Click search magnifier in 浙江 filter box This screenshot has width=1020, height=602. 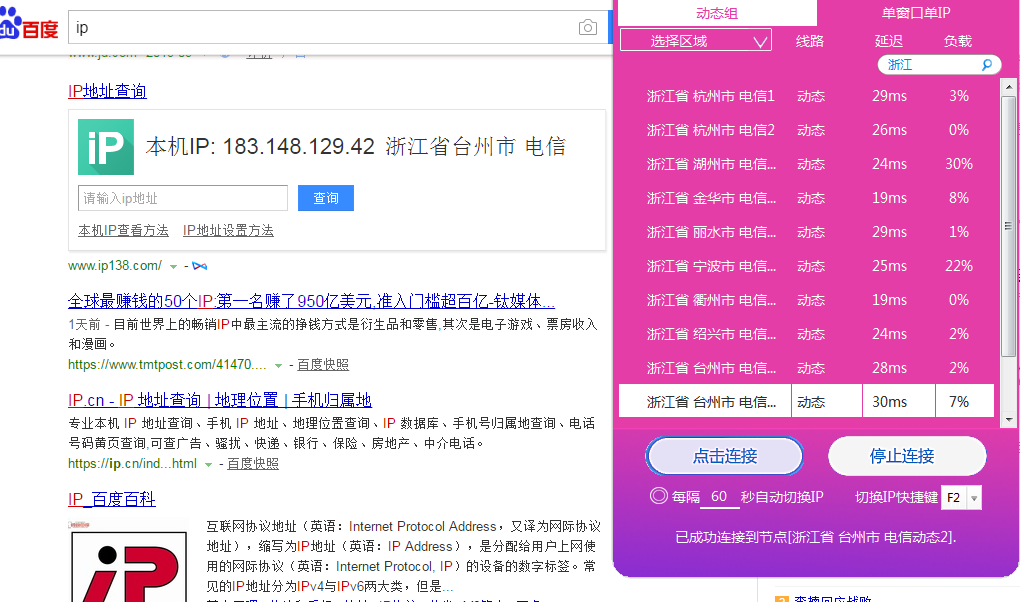tap(987, 64)
